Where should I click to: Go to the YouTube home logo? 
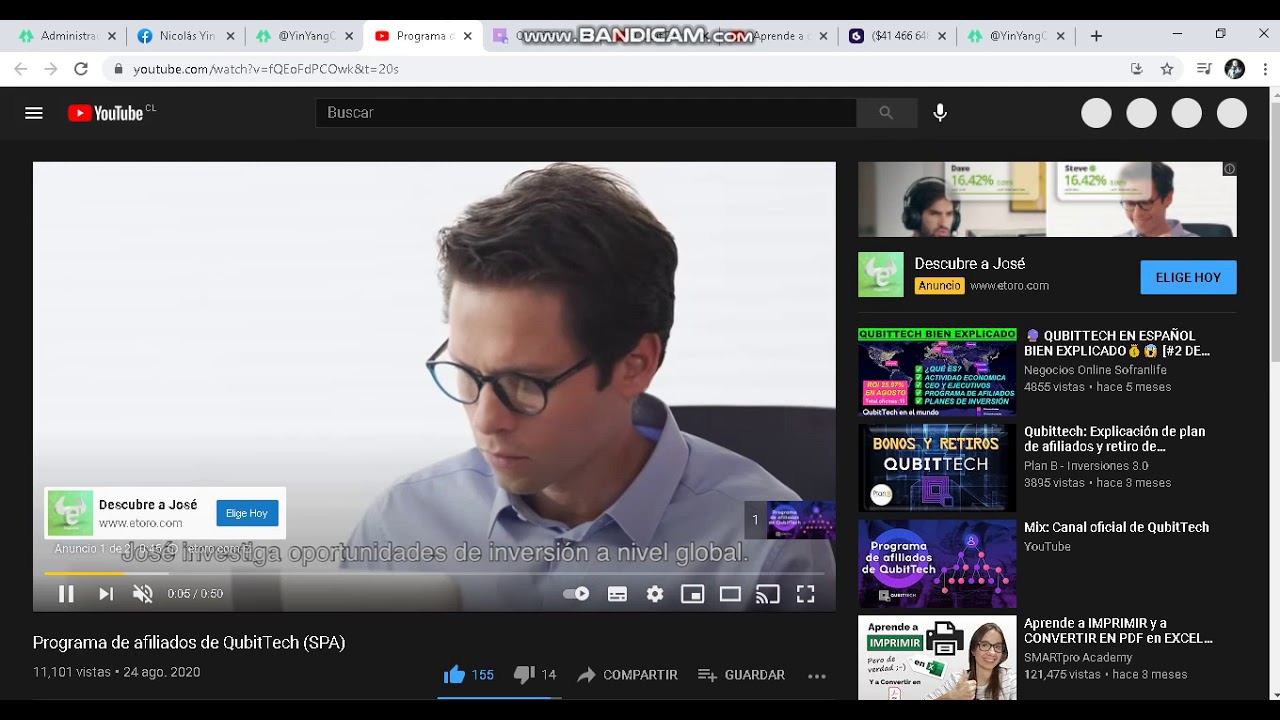coord(106,113)
